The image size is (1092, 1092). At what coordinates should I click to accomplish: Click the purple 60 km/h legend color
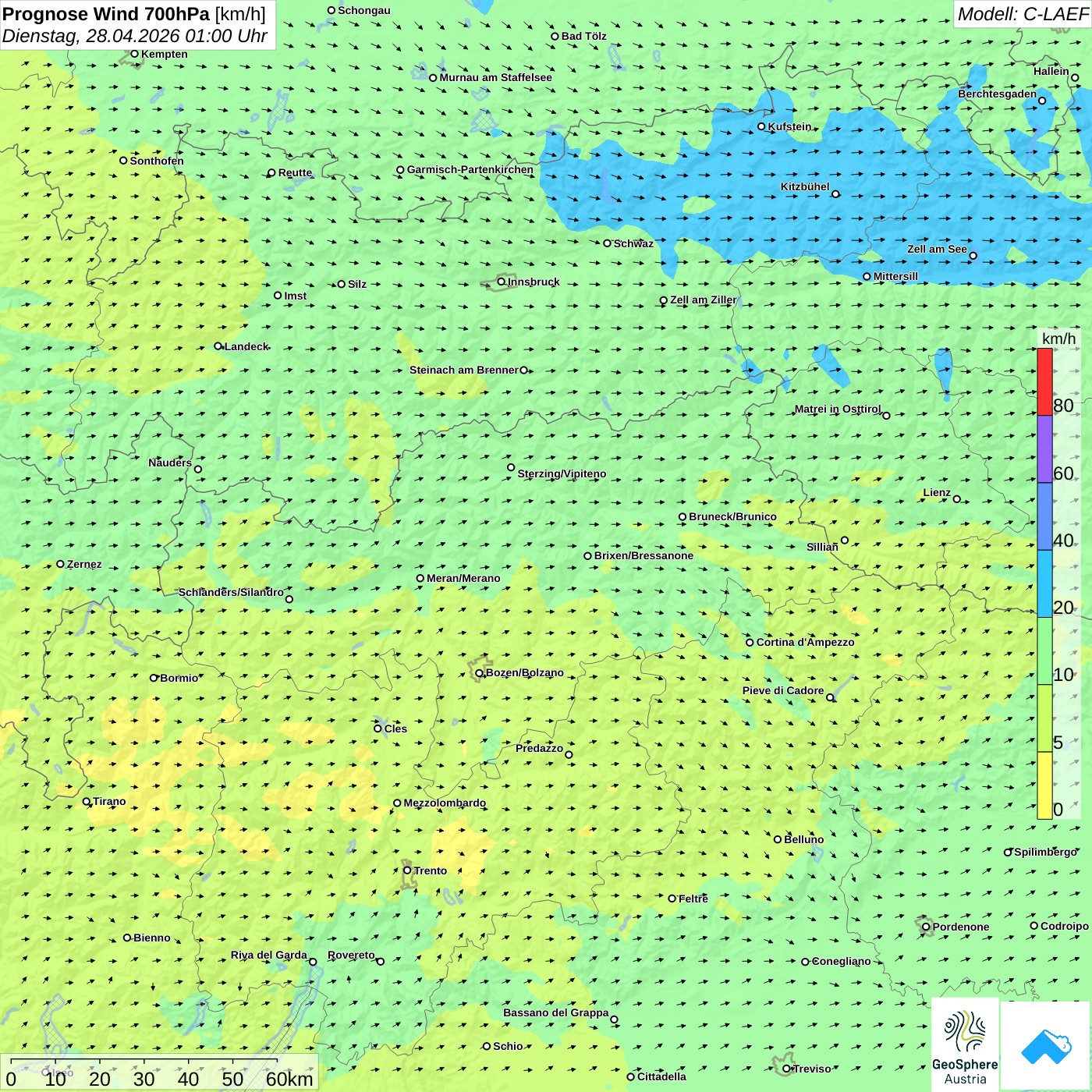coord(1044,449)
